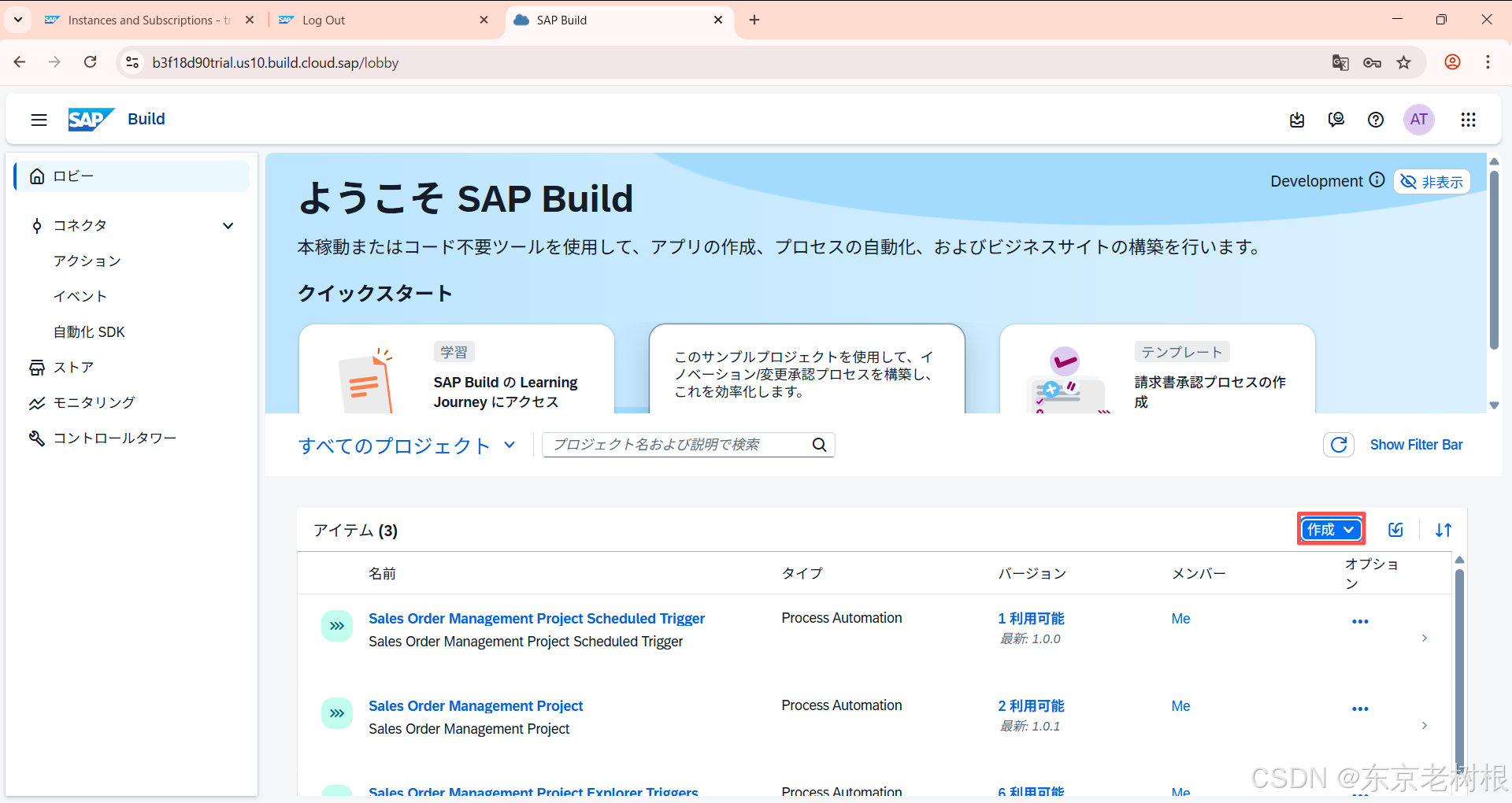This screenshot has height=803, width=1512.
Task: Hide the welcome banner with 非表示
Action: coord(1432,182)
